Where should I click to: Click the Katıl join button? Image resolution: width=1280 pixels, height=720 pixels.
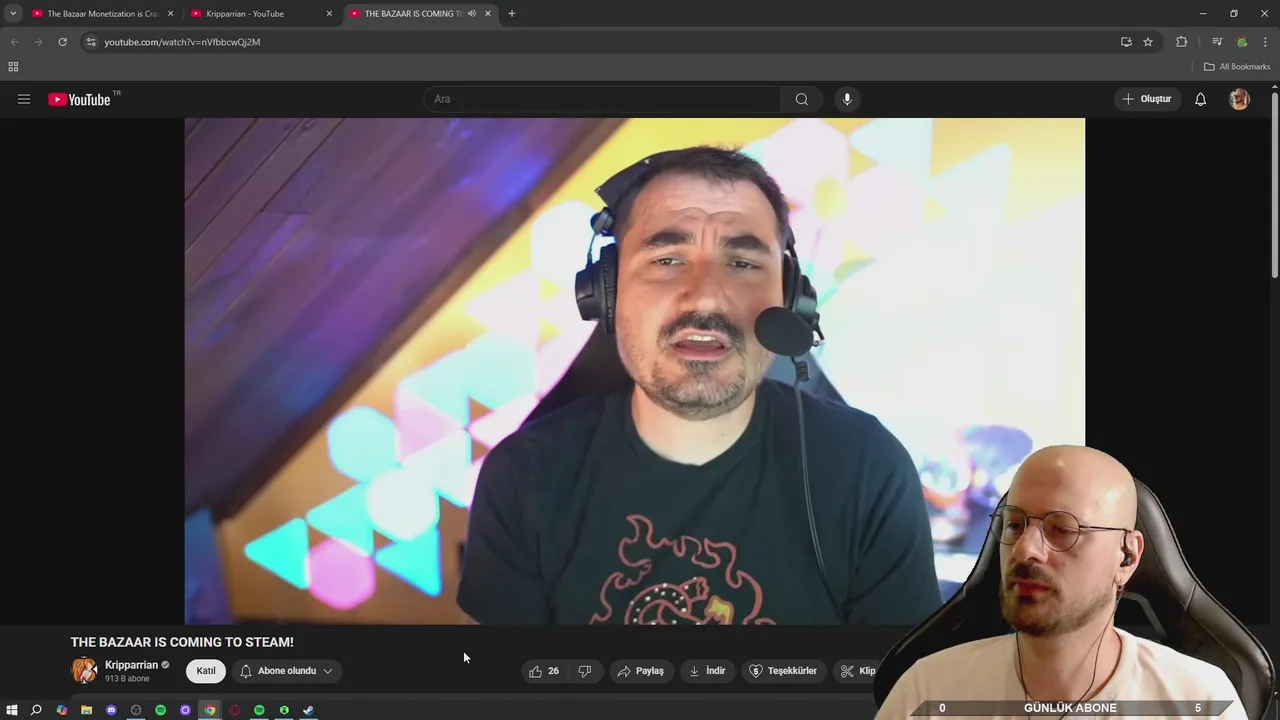[206, 671]
